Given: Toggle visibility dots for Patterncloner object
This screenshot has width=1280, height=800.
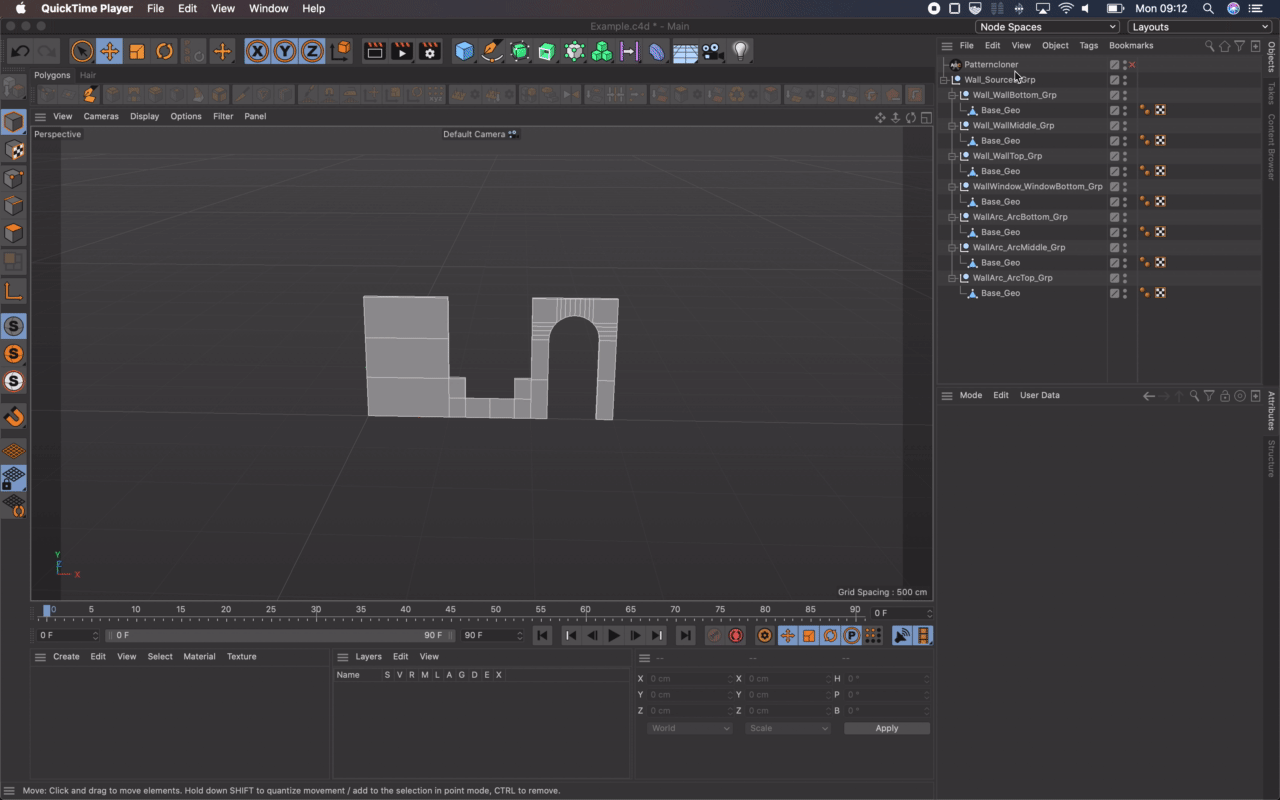Looking at the screenshot, I should coord(1124,65).
